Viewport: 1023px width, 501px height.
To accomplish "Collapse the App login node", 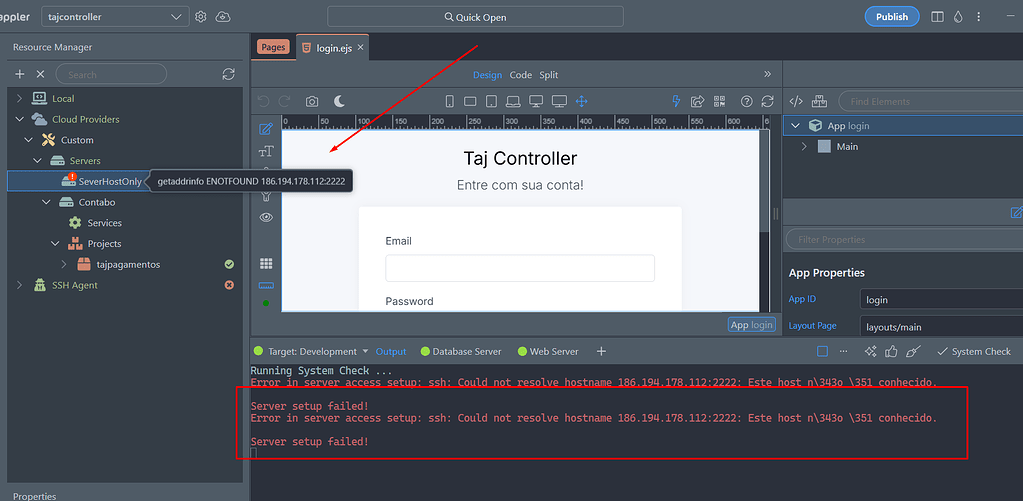I will [795, 126].
